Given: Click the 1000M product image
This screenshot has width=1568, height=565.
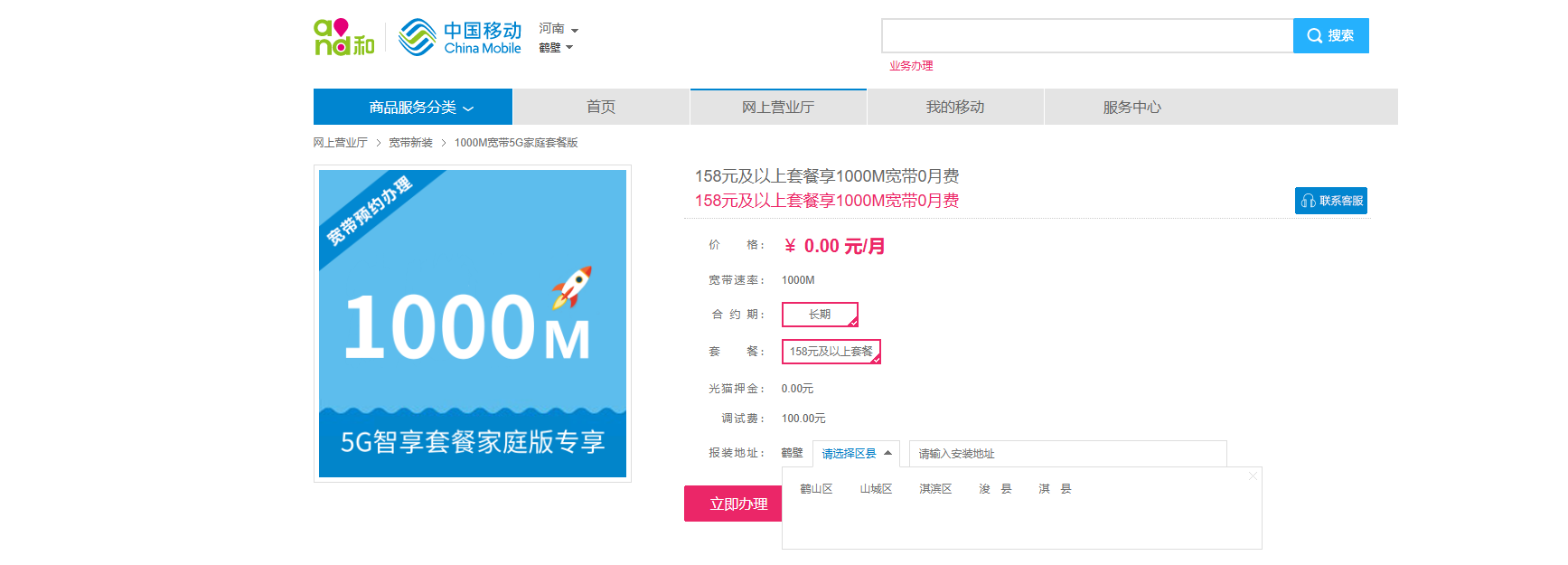Looking at the screenshot, I should [473, 324].
